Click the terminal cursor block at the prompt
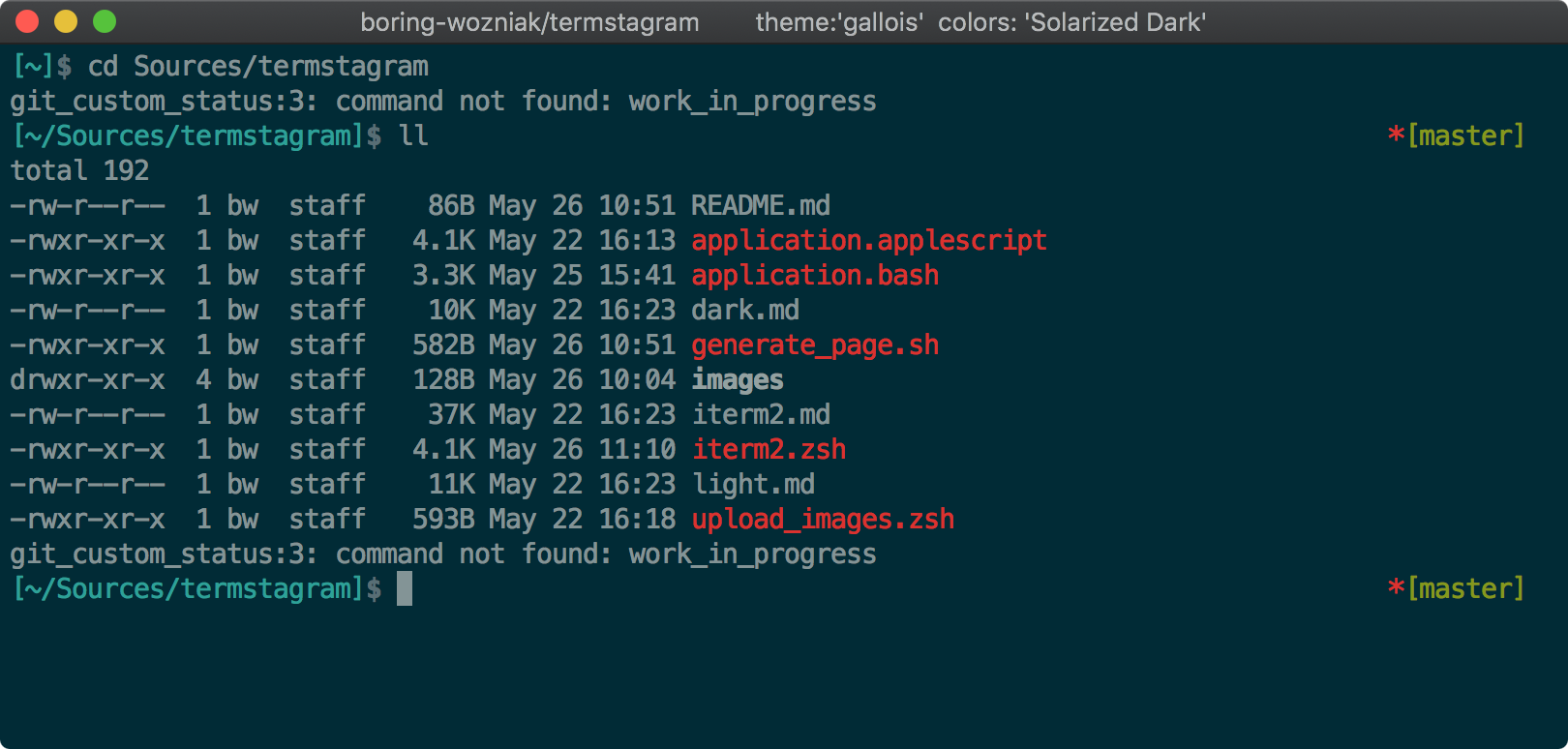This screenshot has height=749, width=1568. 405,588
